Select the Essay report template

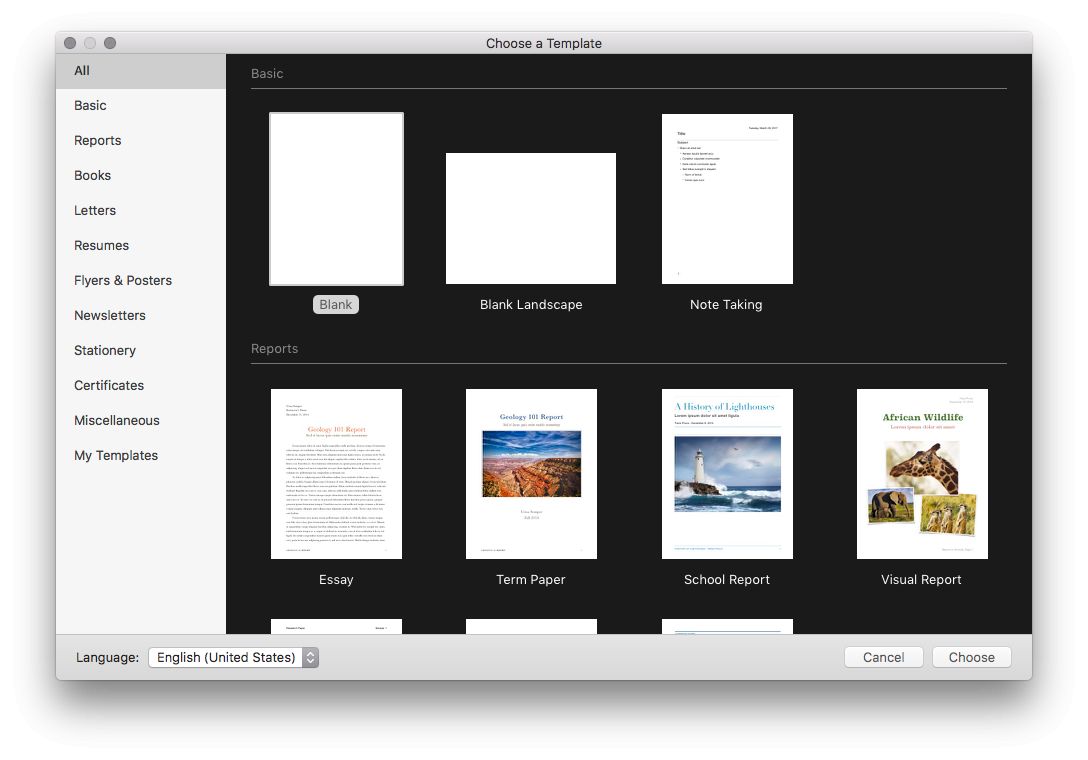click(x=336, y=474)
